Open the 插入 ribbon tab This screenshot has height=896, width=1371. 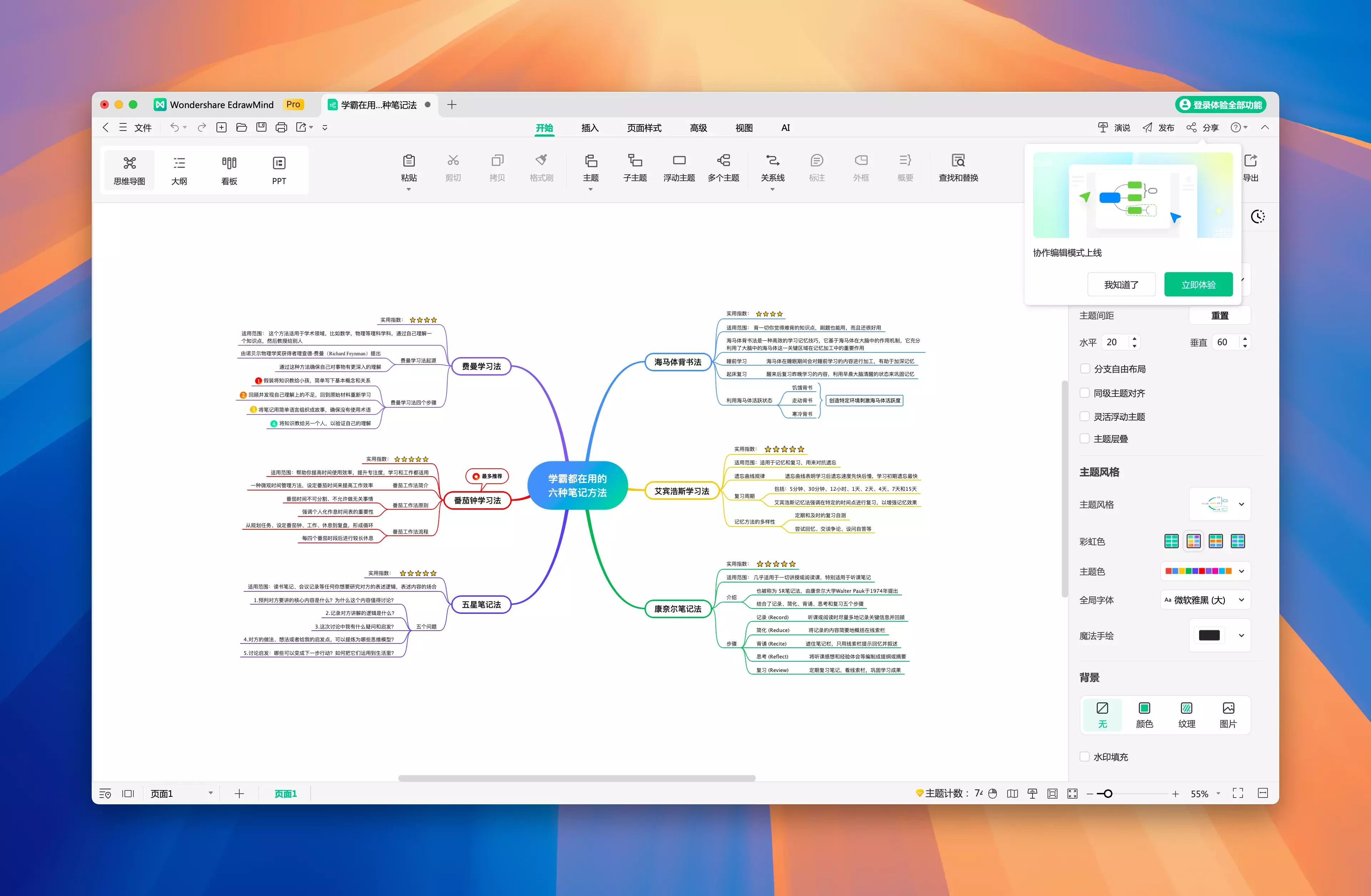[590, 127]
